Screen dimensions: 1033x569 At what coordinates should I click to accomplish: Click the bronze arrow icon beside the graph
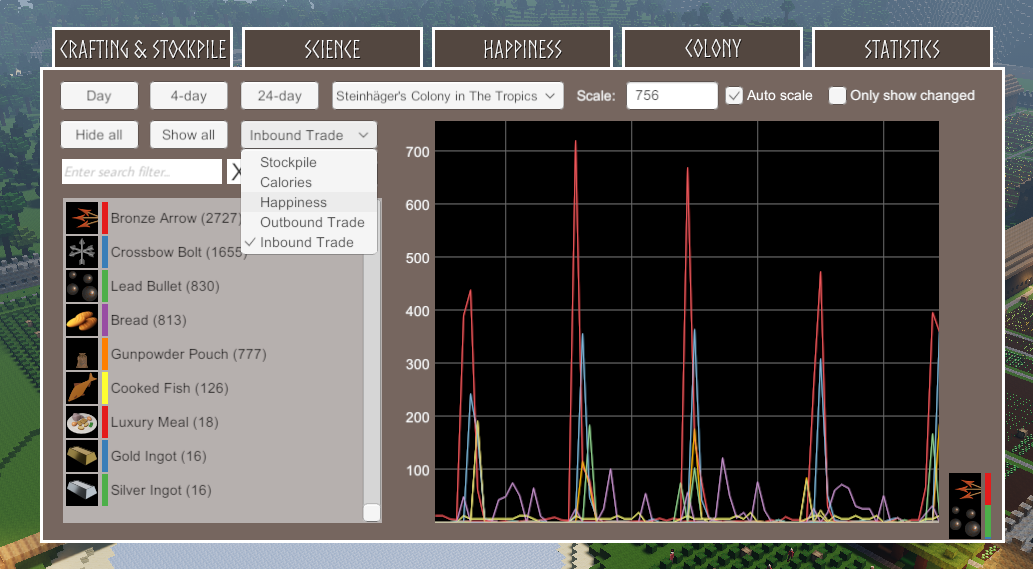(966, 489)
